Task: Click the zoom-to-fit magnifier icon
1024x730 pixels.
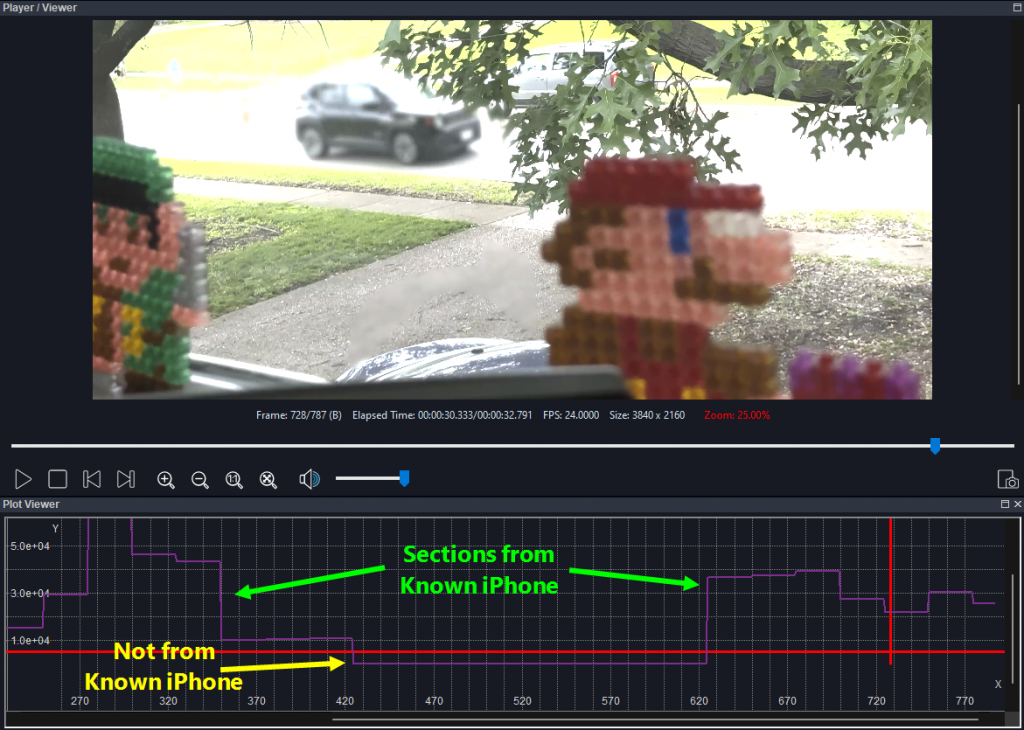Action: click(x=268, y=480)
